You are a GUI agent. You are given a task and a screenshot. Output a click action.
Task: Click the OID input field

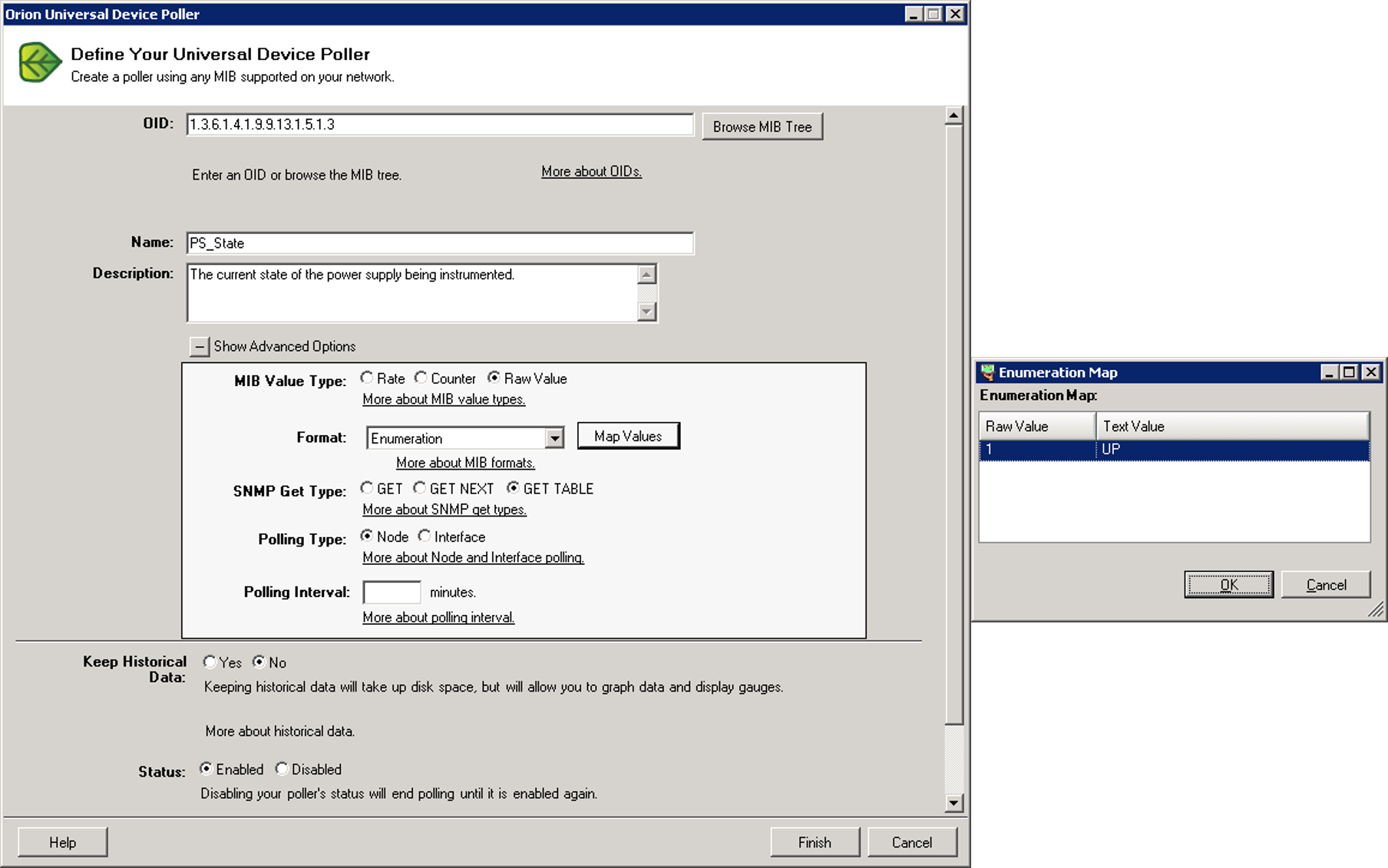[x=440, y=124]
